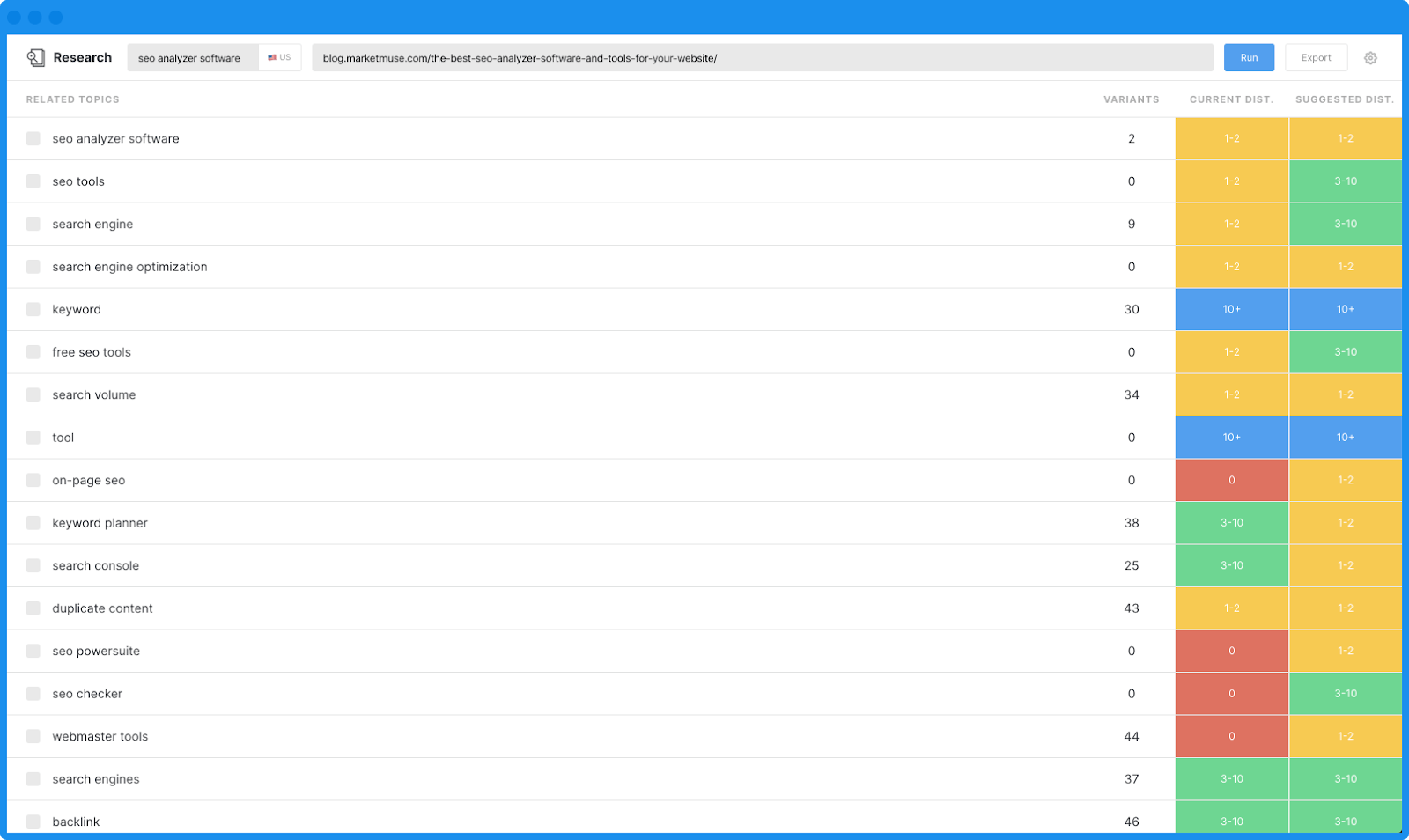This screenshot has height=840, width=1409.
Task: Click the on-page seo topic name
Action: pos(88,481)
